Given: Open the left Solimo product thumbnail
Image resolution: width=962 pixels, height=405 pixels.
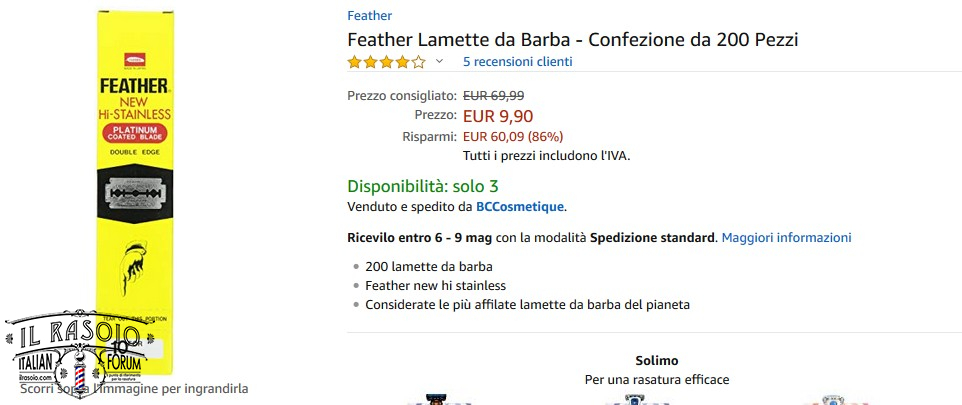Looking at the screenshot, I should pos(434,399).
